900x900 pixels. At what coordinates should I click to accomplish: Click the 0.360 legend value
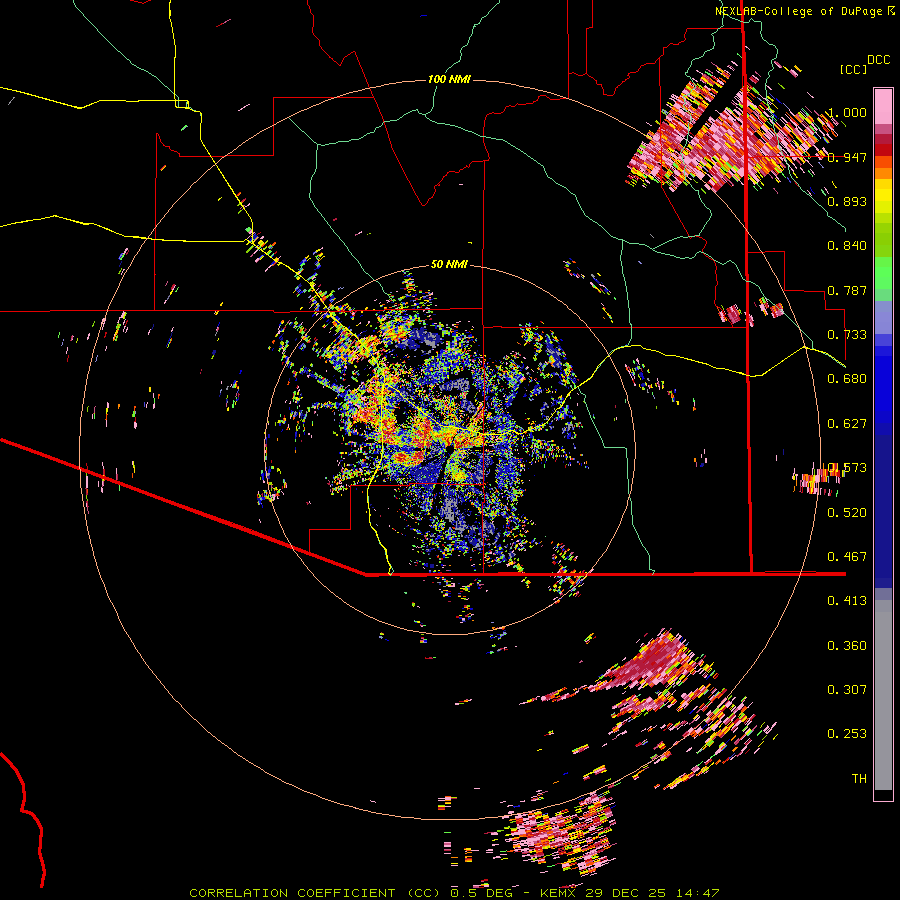pos(847,646)
